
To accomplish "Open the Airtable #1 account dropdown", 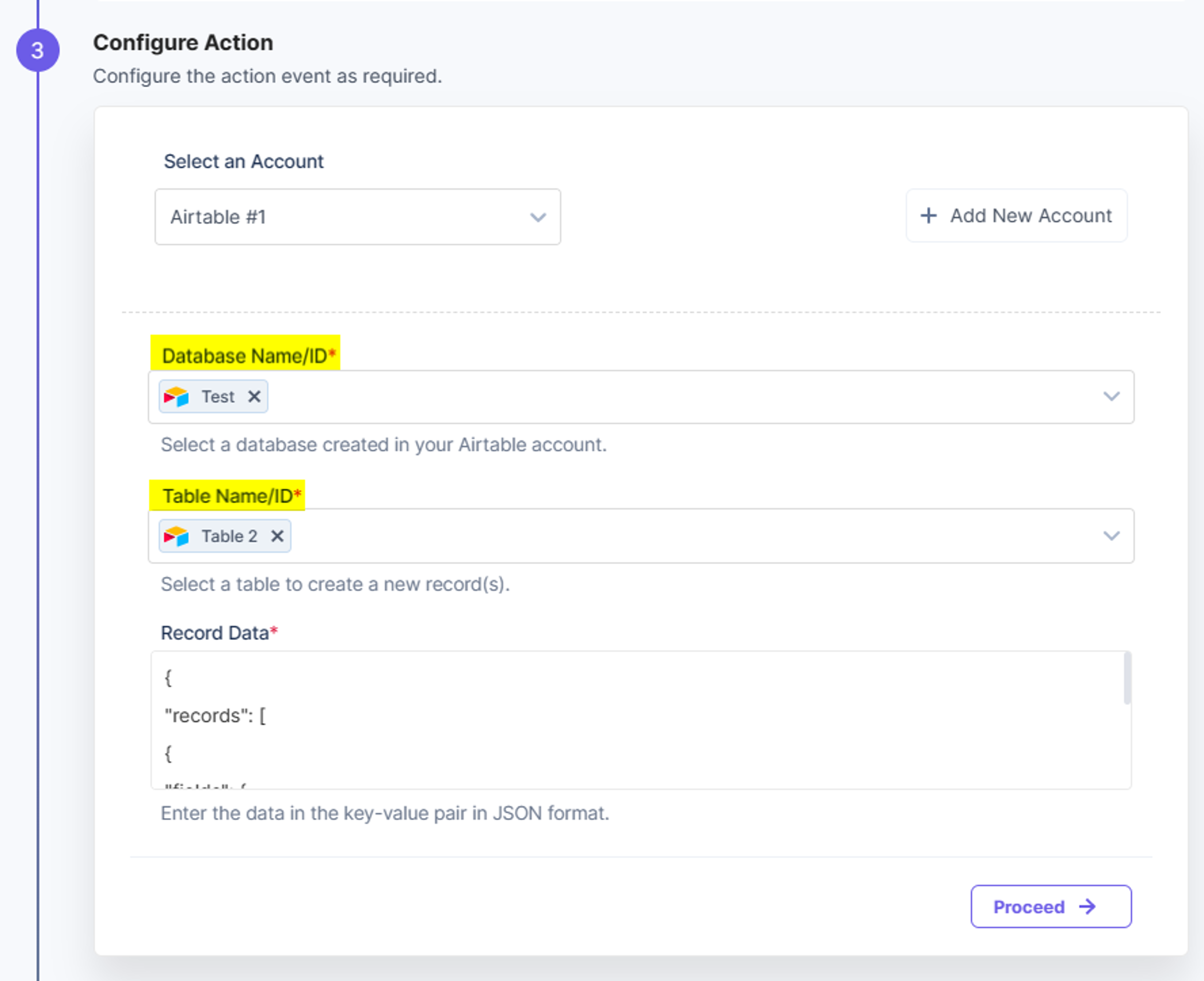I will point(358,217).
